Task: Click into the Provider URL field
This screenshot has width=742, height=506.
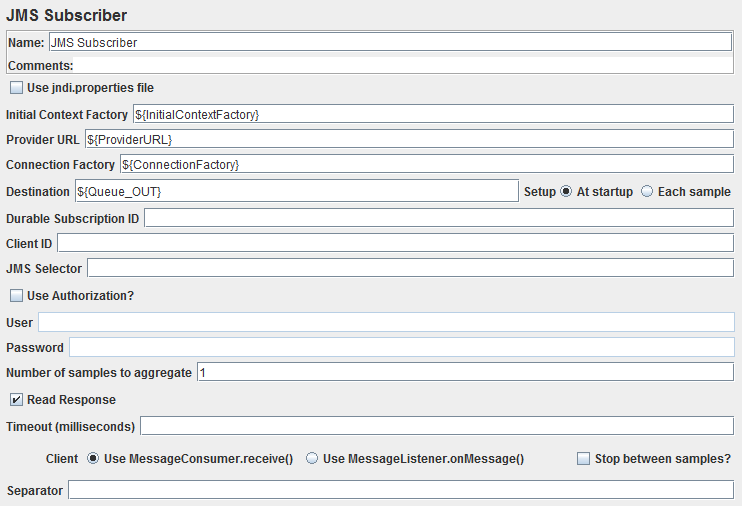Action: click(x=408, y=139)
